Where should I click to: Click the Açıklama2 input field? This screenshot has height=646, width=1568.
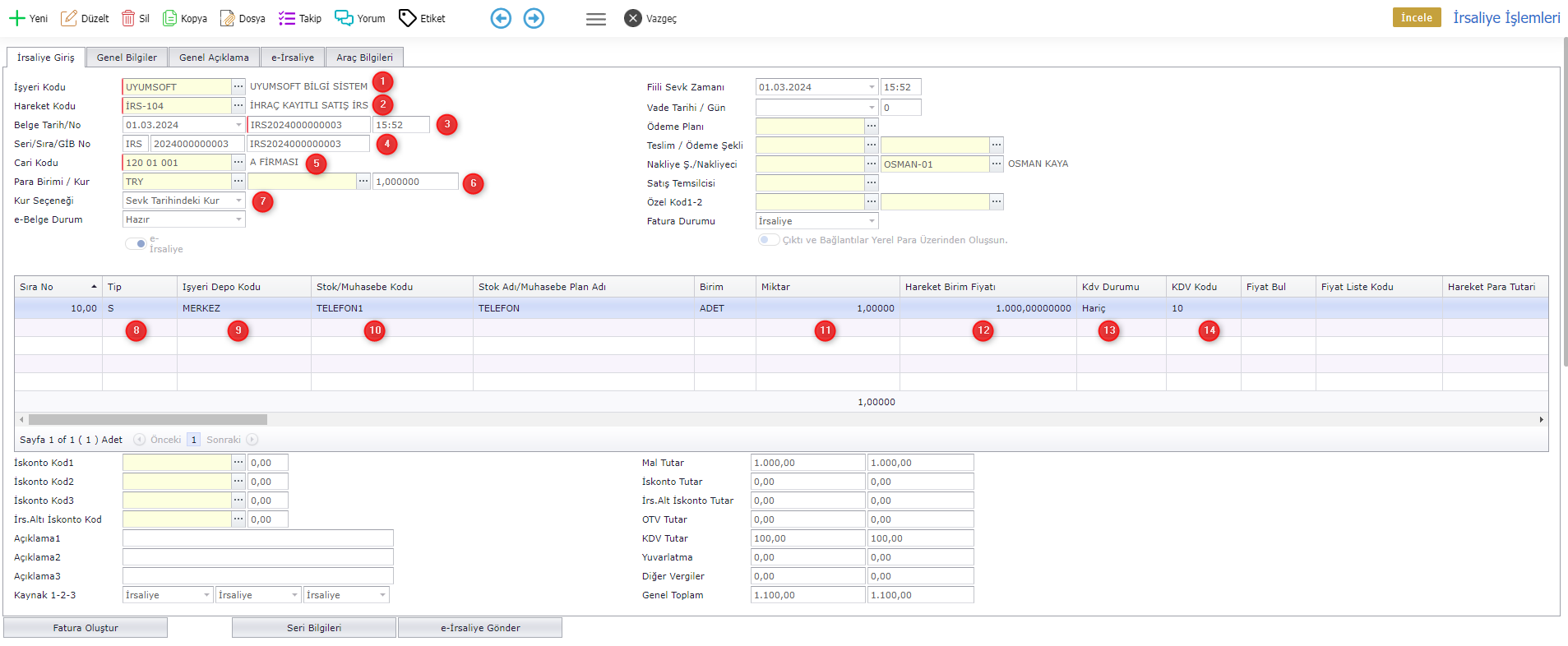[x=258, y=557]
